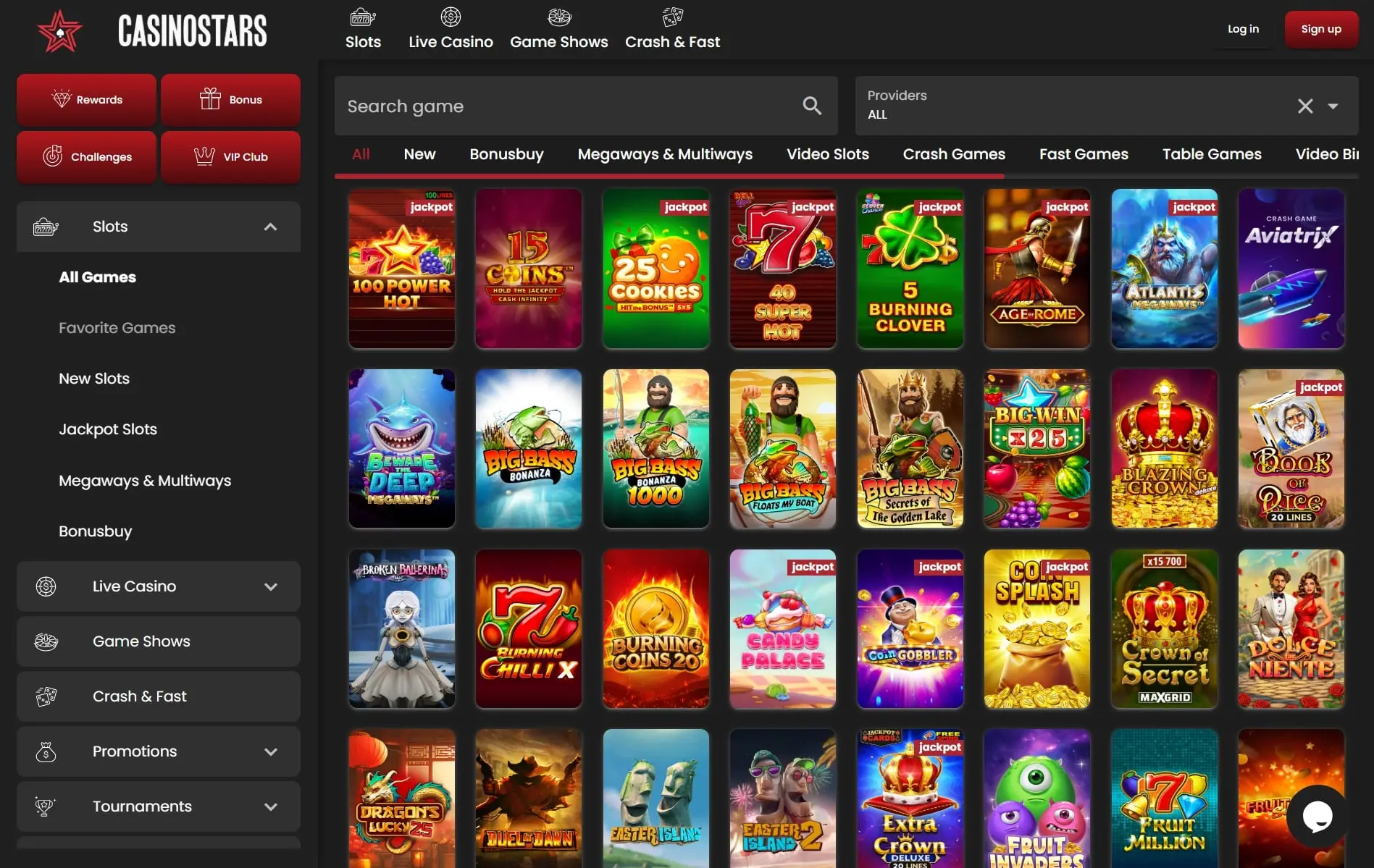Open the Dolce Far Niente game
The height and width of the screenshot is (868, 1374).
coord(1291,629)
